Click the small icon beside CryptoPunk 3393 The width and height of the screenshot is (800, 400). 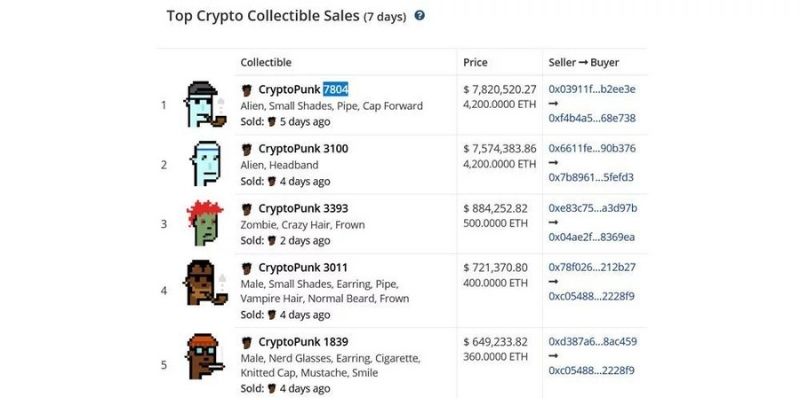[x=247, y=208]
